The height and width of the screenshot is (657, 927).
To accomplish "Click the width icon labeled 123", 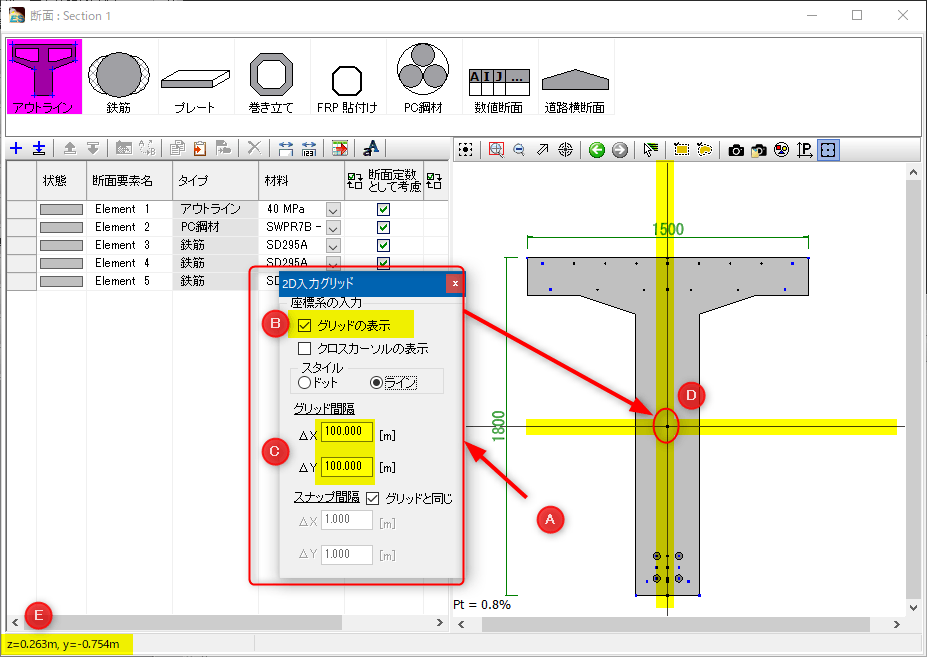I will tap(309, 148).
